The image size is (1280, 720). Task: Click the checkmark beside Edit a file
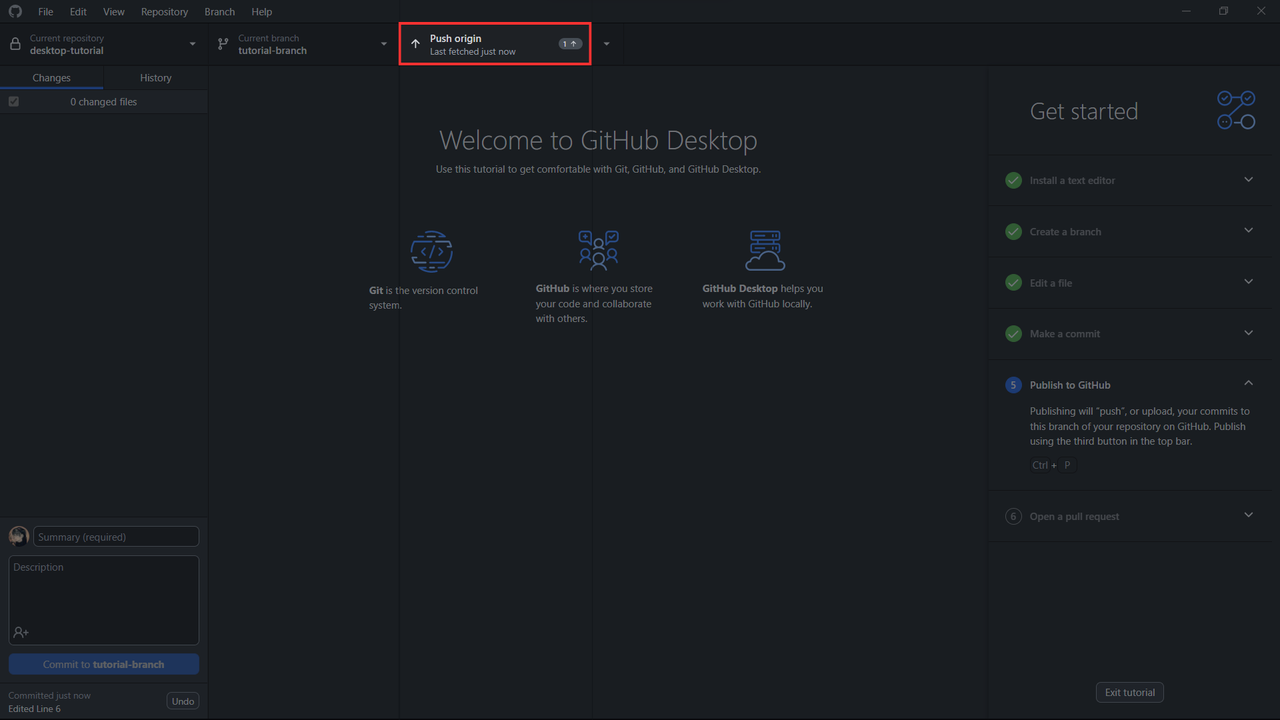(1013, 283)
